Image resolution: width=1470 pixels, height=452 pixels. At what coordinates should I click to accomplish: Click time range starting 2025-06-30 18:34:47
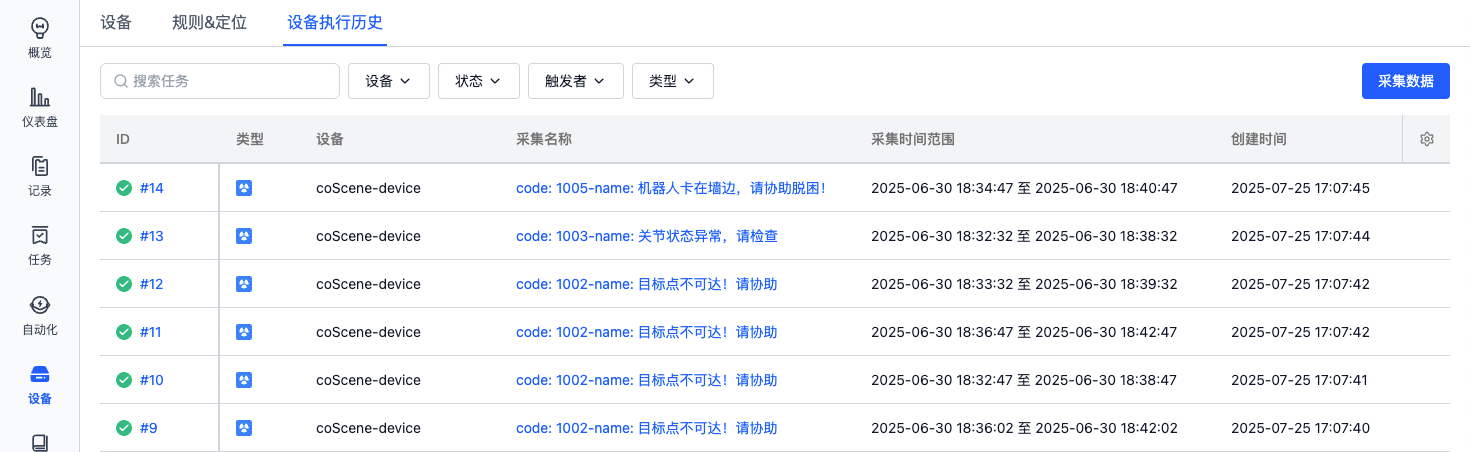pyautogui.click(x=1025, y=188)
